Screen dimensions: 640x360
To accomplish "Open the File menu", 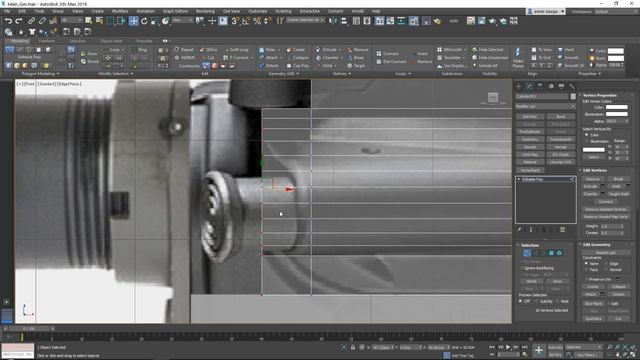I will pos(7,11).
